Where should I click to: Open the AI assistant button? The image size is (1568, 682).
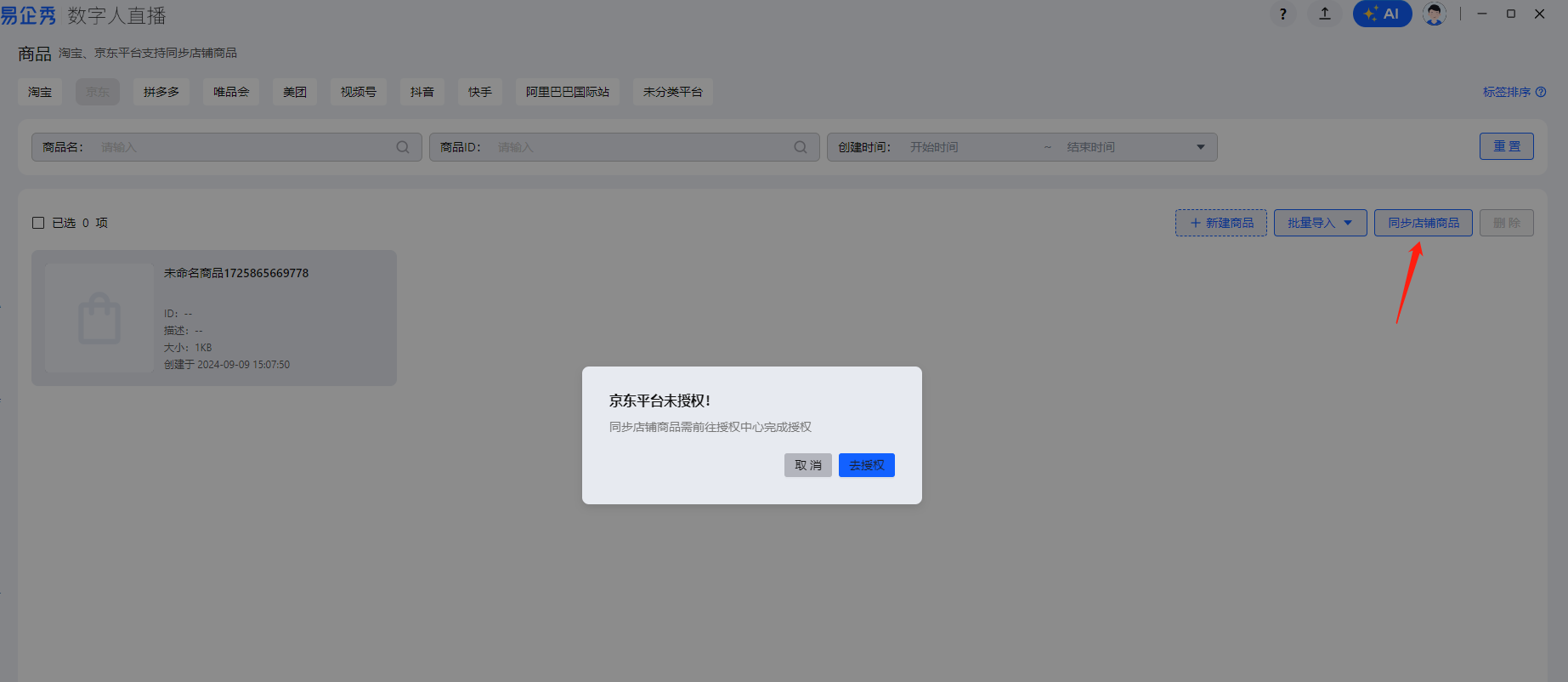click(1382, 14)
